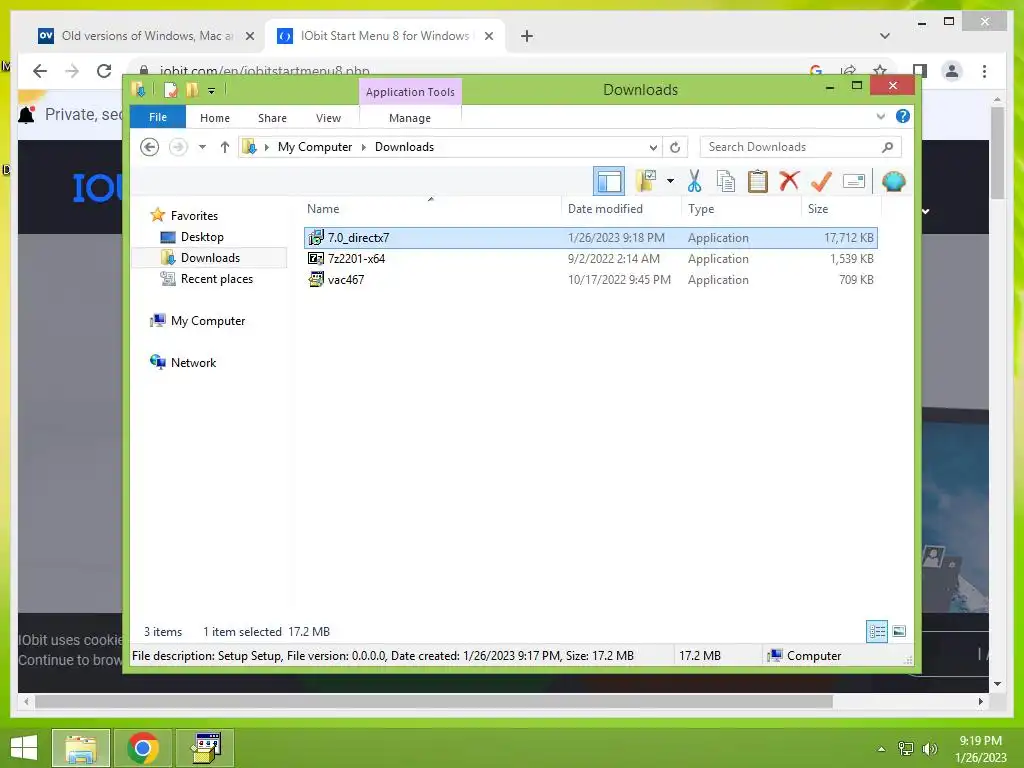Open the Chrome three-dot menu
The height and width of the screenshot is (768, 1024).
(x=984, y=71)
